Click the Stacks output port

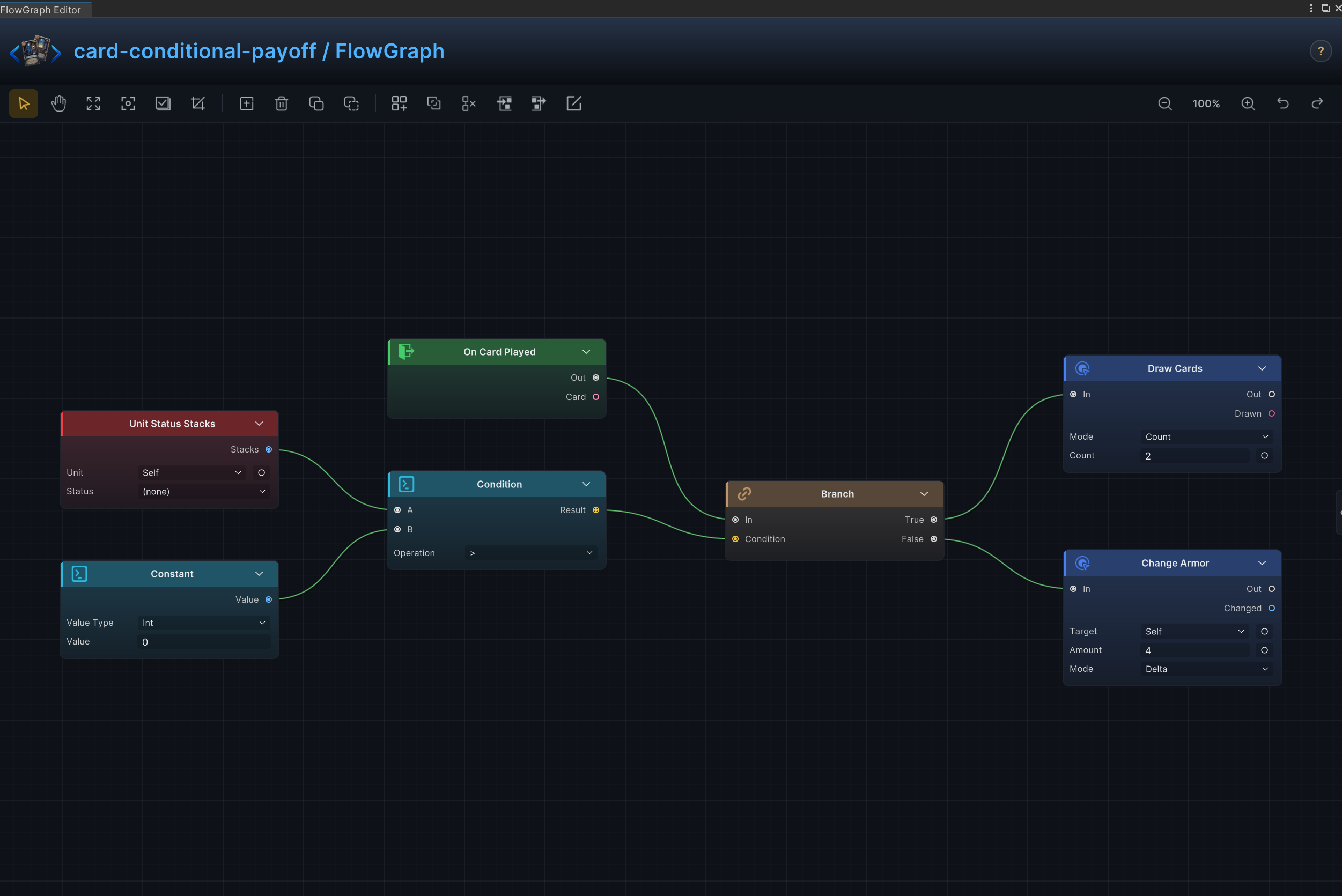[269, 450]
